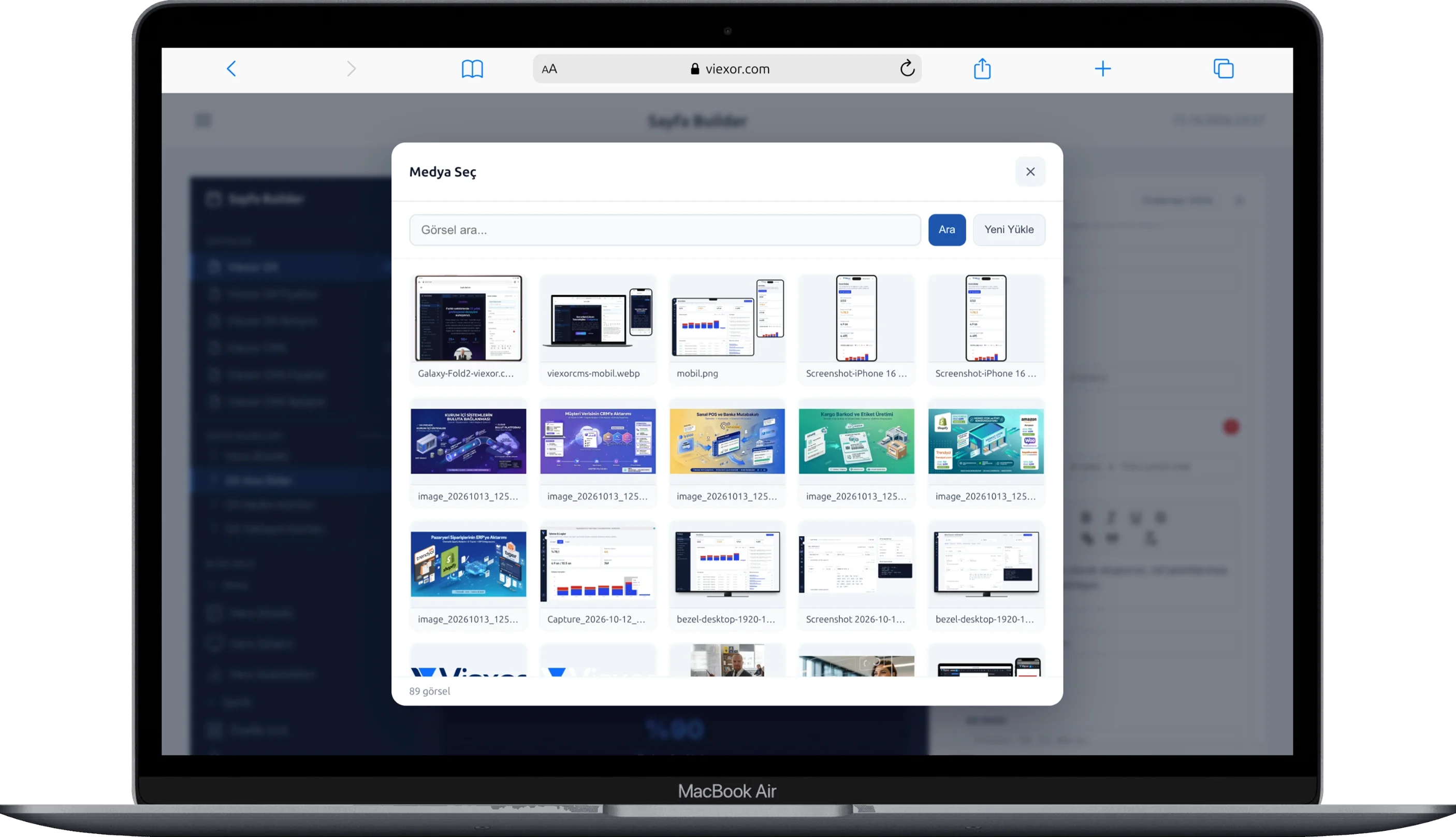Reload the viexor.com page
This screenshot has width=1456, height=837.
[x=907, y=68]
